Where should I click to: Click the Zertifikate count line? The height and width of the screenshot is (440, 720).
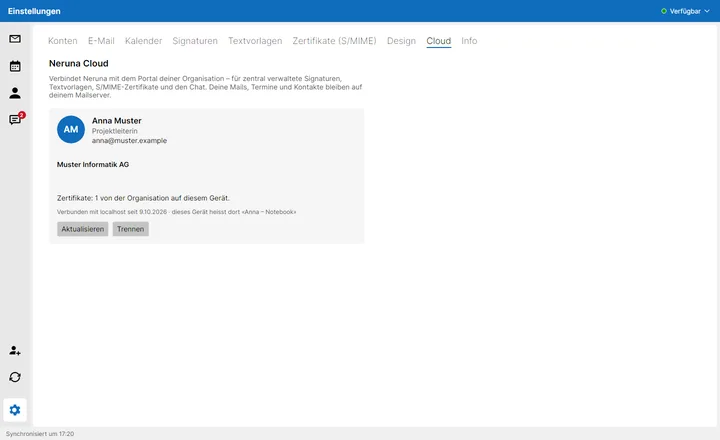click(x=143, y=198)
